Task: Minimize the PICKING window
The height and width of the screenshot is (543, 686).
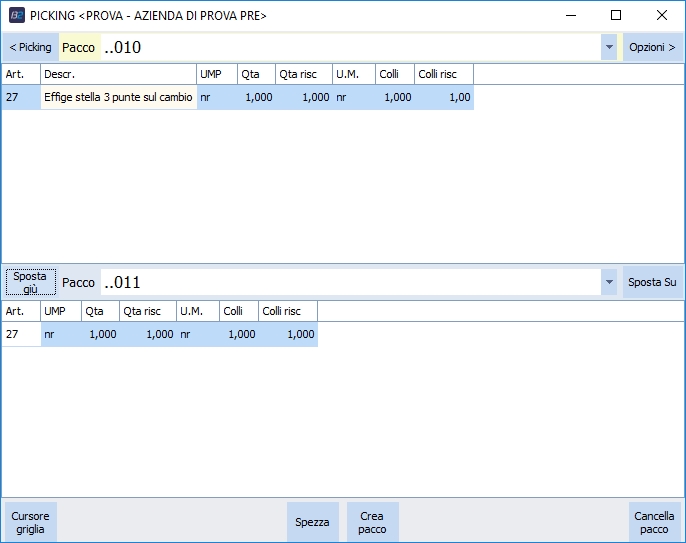Action: tap(571, 15)
